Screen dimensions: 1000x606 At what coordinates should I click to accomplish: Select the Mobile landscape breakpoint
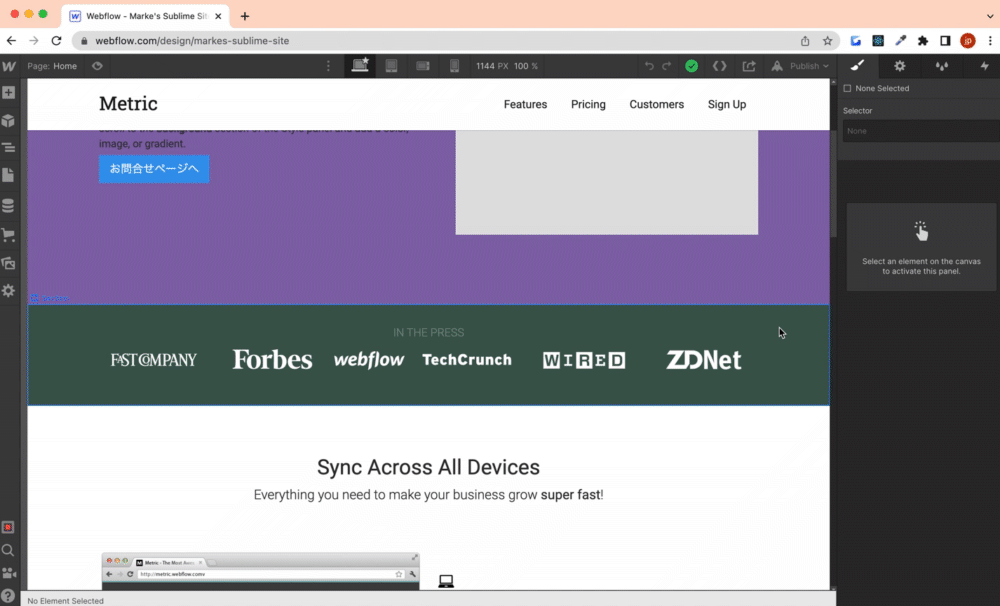click(x=423, y=66)
